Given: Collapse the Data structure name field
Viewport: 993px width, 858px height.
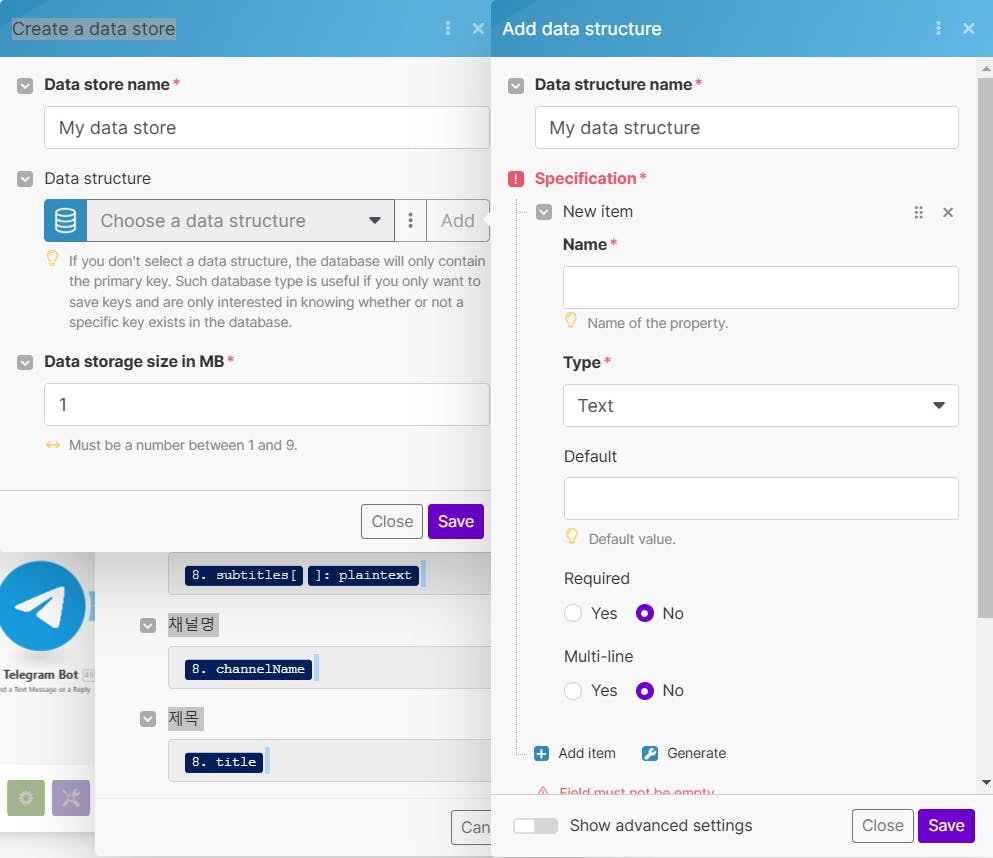Looking at the screenshot, I should [x=515, y=85].
